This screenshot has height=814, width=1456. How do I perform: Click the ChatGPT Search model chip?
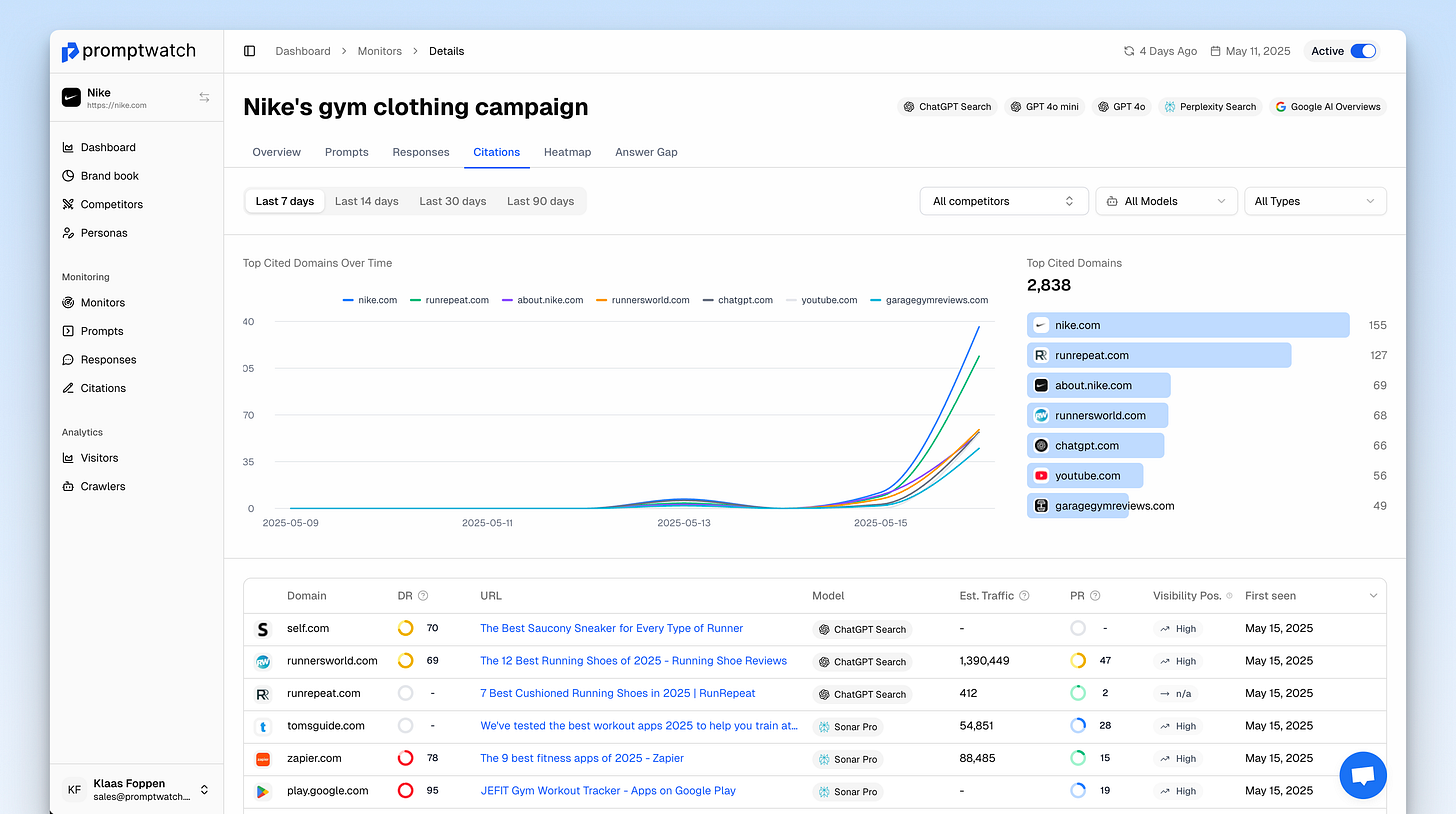pyautogui.click(x=947, y=107)
